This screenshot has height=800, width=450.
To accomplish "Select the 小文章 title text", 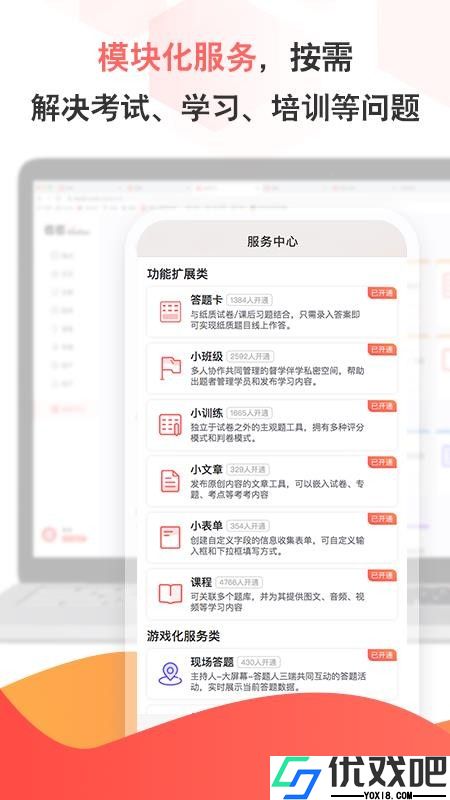I will pos(206,469).
